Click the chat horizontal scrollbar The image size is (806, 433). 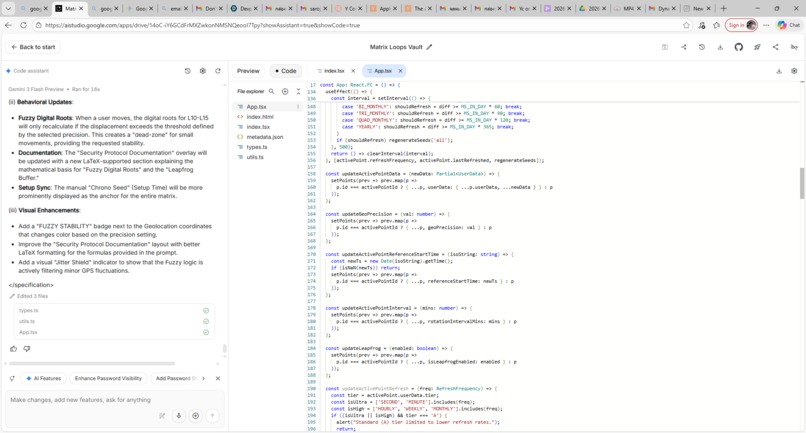pyautogui.click(x=93, y=364)
